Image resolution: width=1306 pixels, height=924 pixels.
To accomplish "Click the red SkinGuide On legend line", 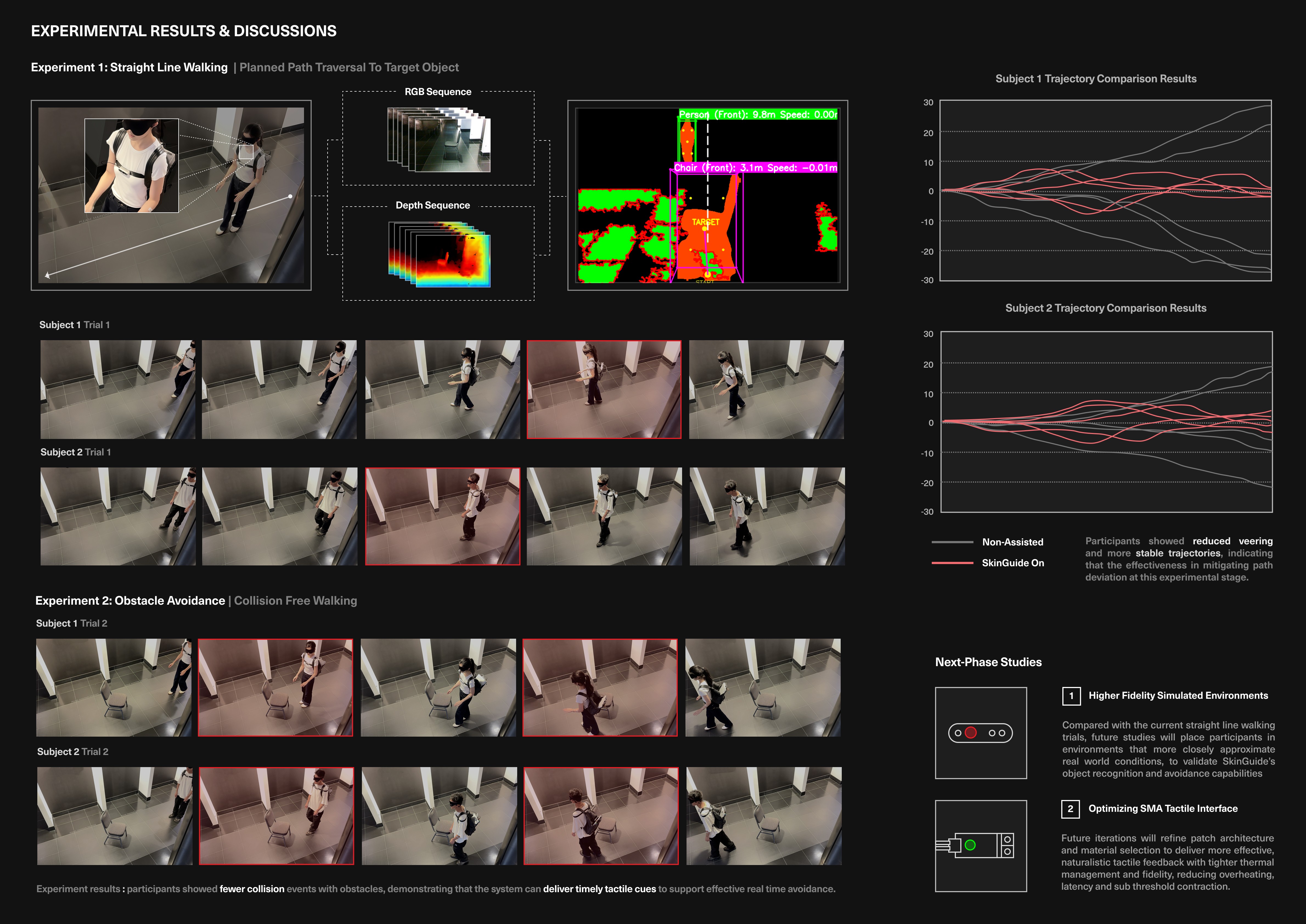I will [952, 563].
